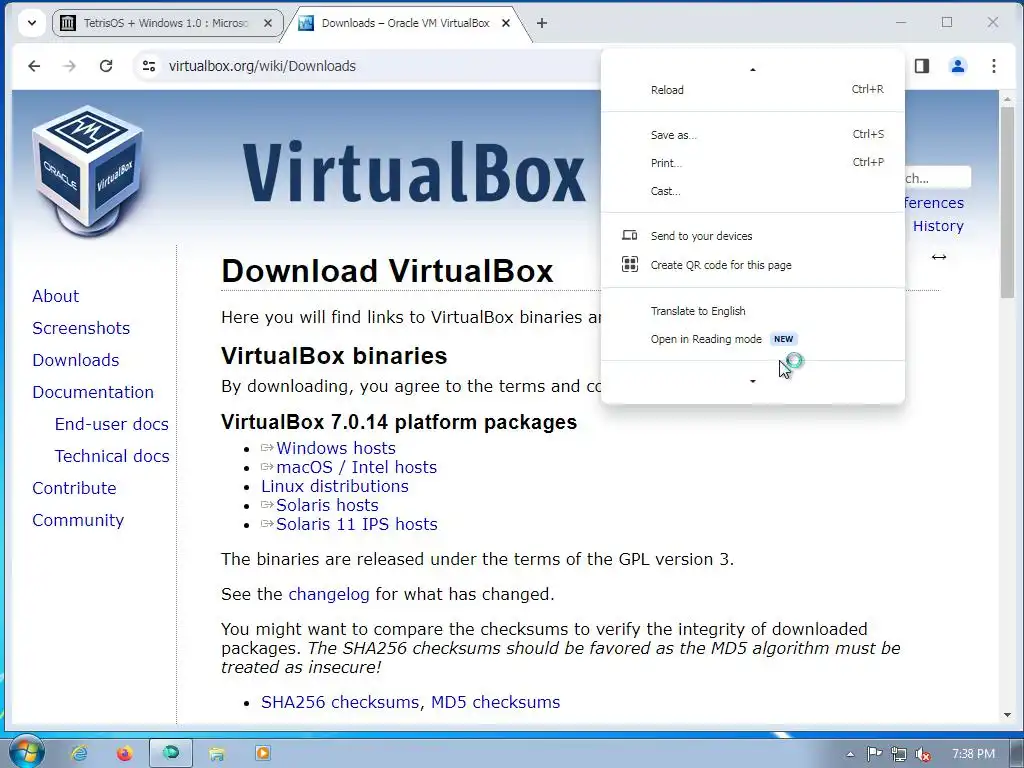Click Solaris hosts link
This screenshot has width=1024, height=768.
click(327, 505)
